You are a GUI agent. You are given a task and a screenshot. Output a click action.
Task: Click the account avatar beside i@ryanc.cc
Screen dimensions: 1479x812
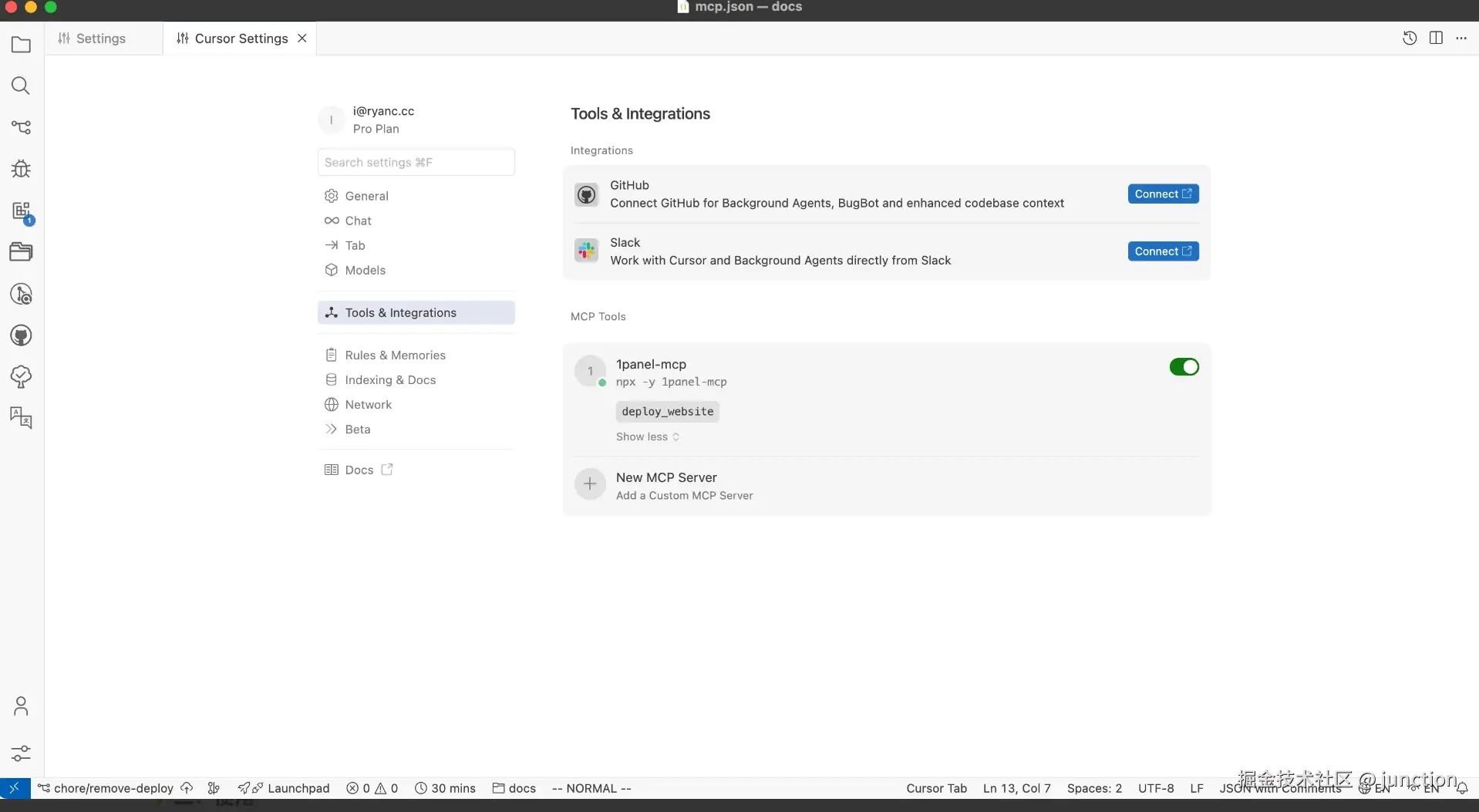(x=332, y=120)
